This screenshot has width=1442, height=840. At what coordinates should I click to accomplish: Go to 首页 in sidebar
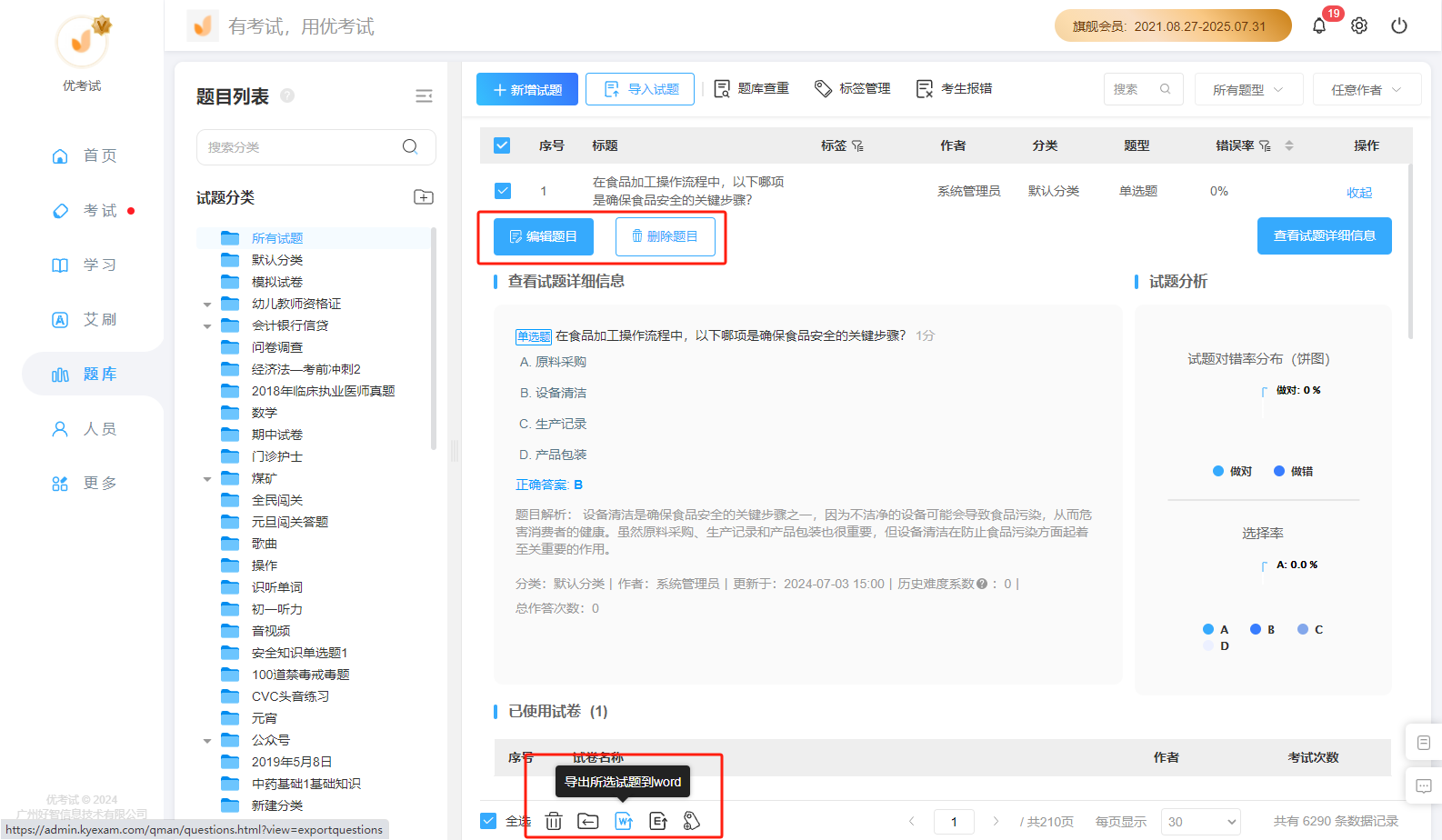tap(84, 155)
